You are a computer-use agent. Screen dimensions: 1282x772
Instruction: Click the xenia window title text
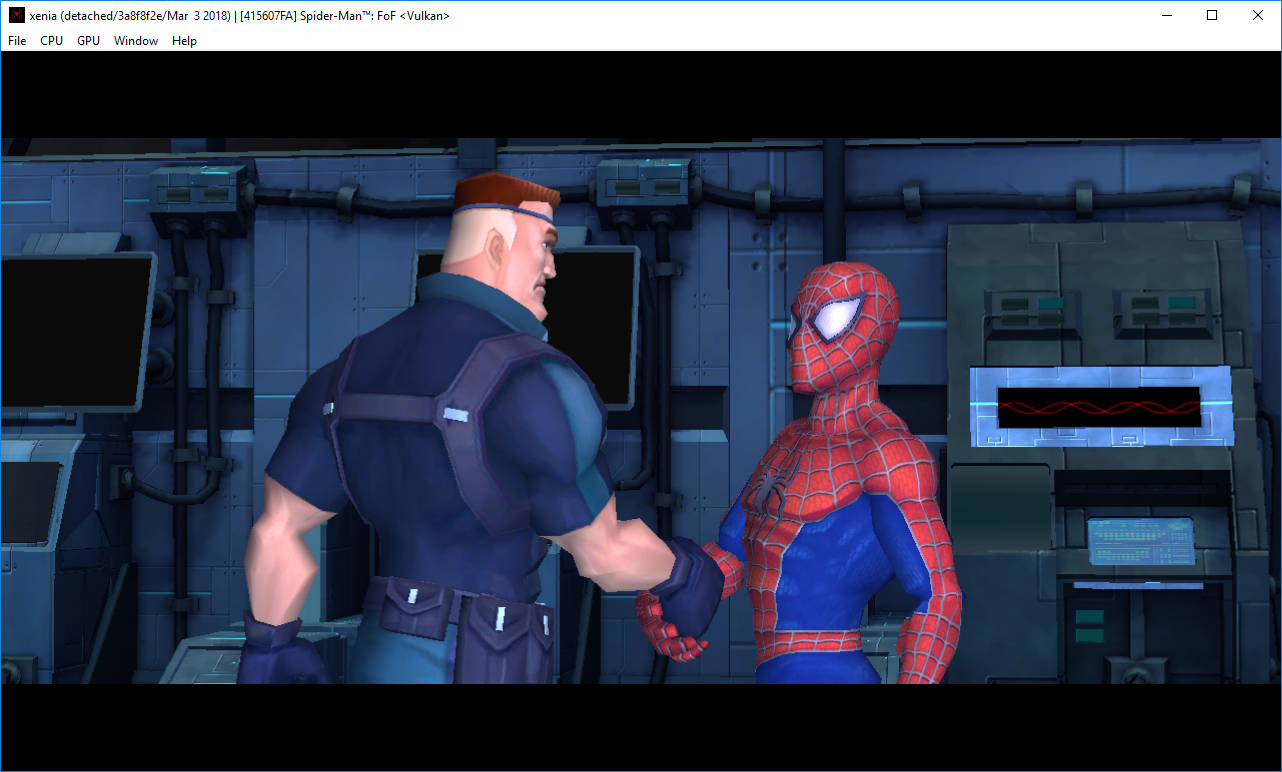tap(240, 16)
